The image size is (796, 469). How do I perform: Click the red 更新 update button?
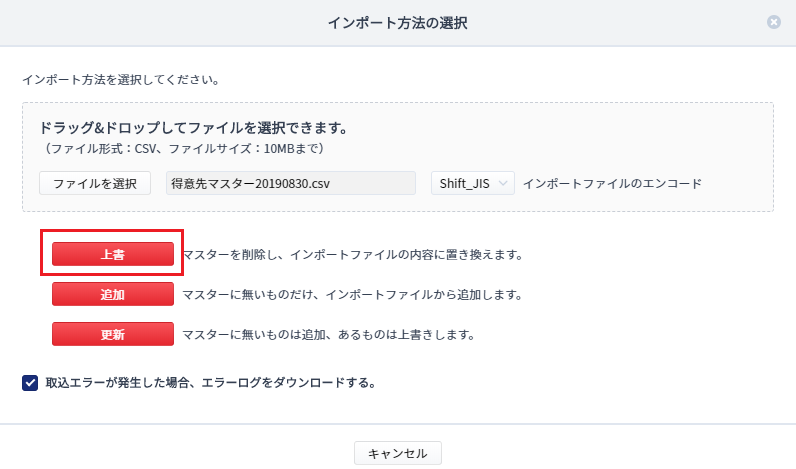tap(113, 334)
